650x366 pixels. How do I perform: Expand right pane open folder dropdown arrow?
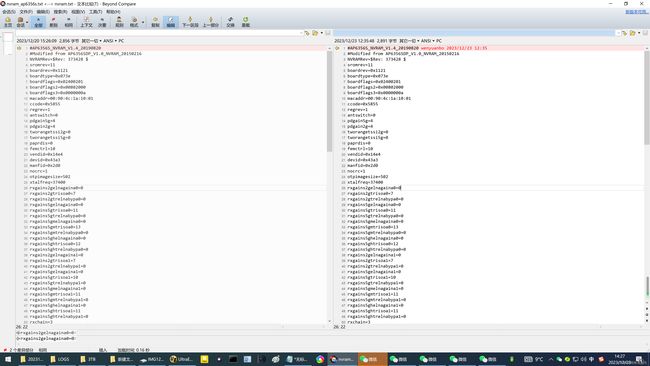click(x=639, y=33)
